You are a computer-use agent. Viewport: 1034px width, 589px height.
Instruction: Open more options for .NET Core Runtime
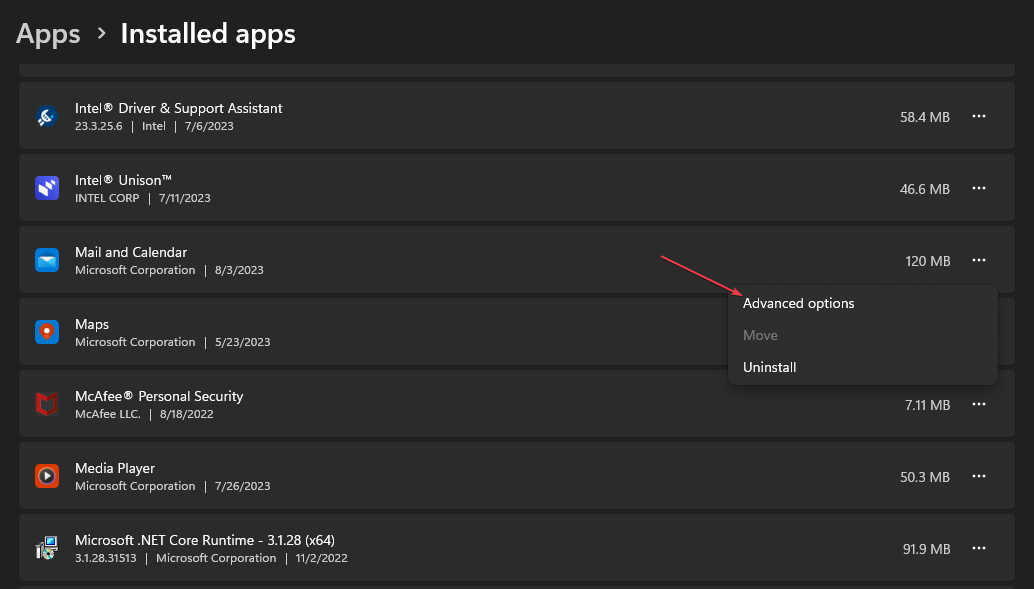(x=979, y=549)
